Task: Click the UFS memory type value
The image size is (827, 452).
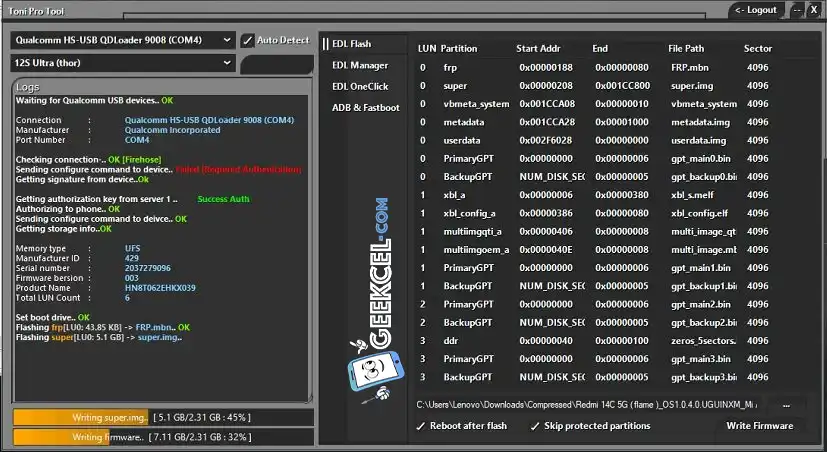Action: click(132, 248)
